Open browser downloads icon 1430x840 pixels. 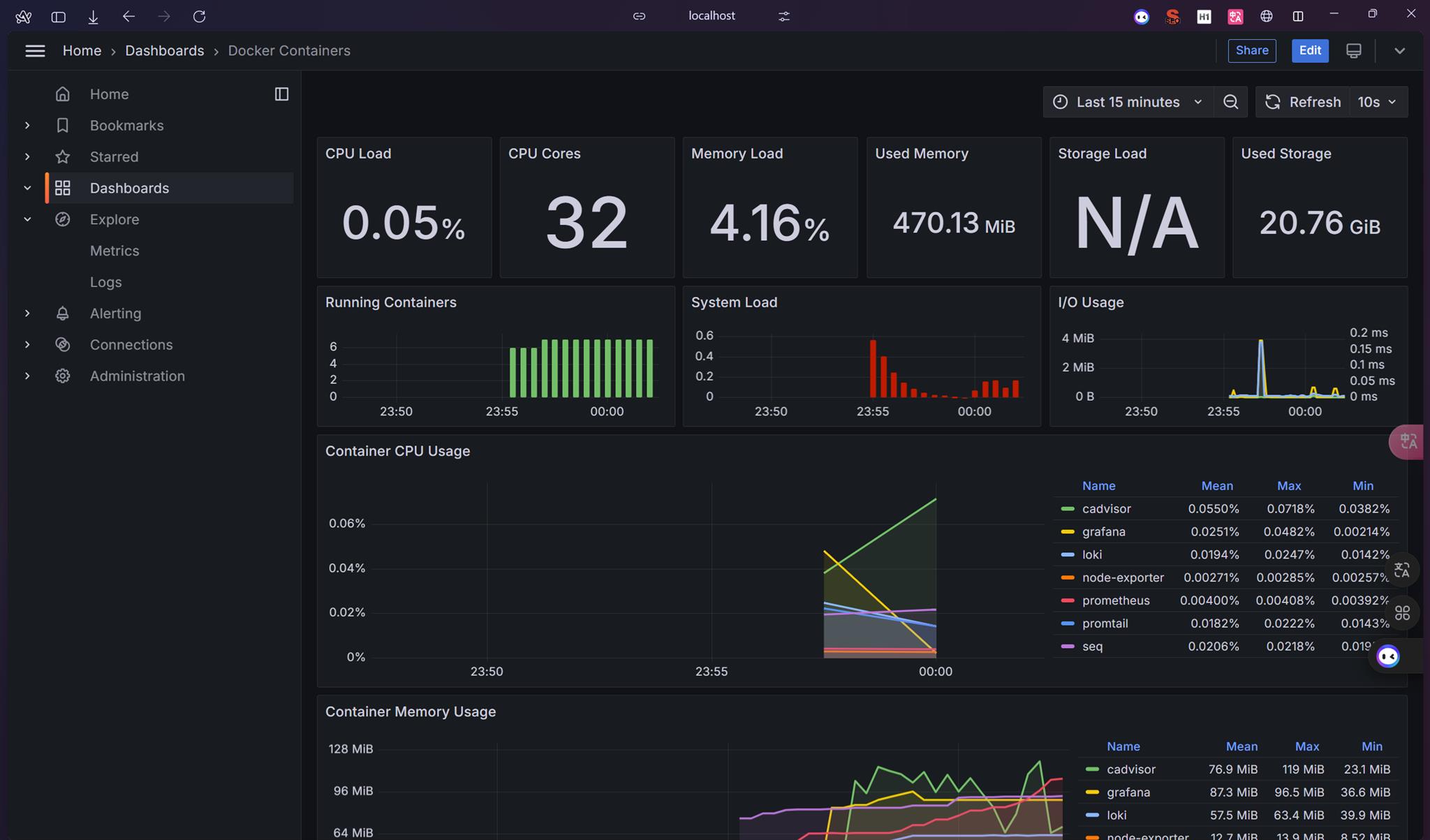click(x=93, y=16)
